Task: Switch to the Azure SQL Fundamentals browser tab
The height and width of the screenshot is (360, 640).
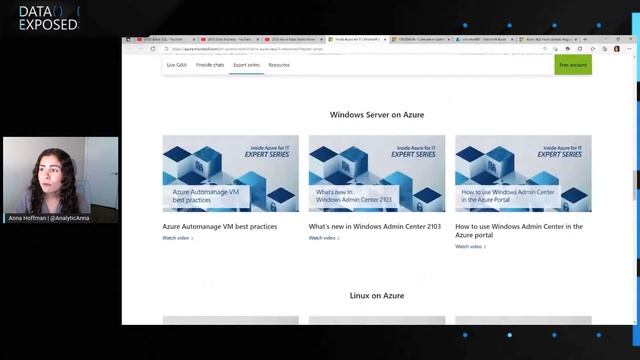Action: coord(548,39)
